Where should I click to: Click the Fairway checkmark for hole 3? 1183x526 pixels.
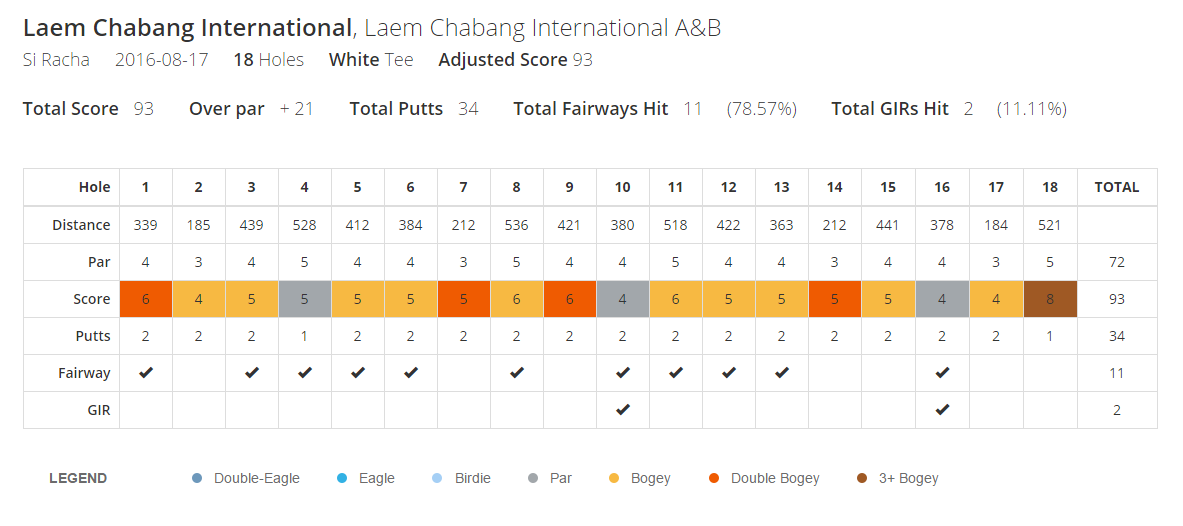[x=252, y=373]
